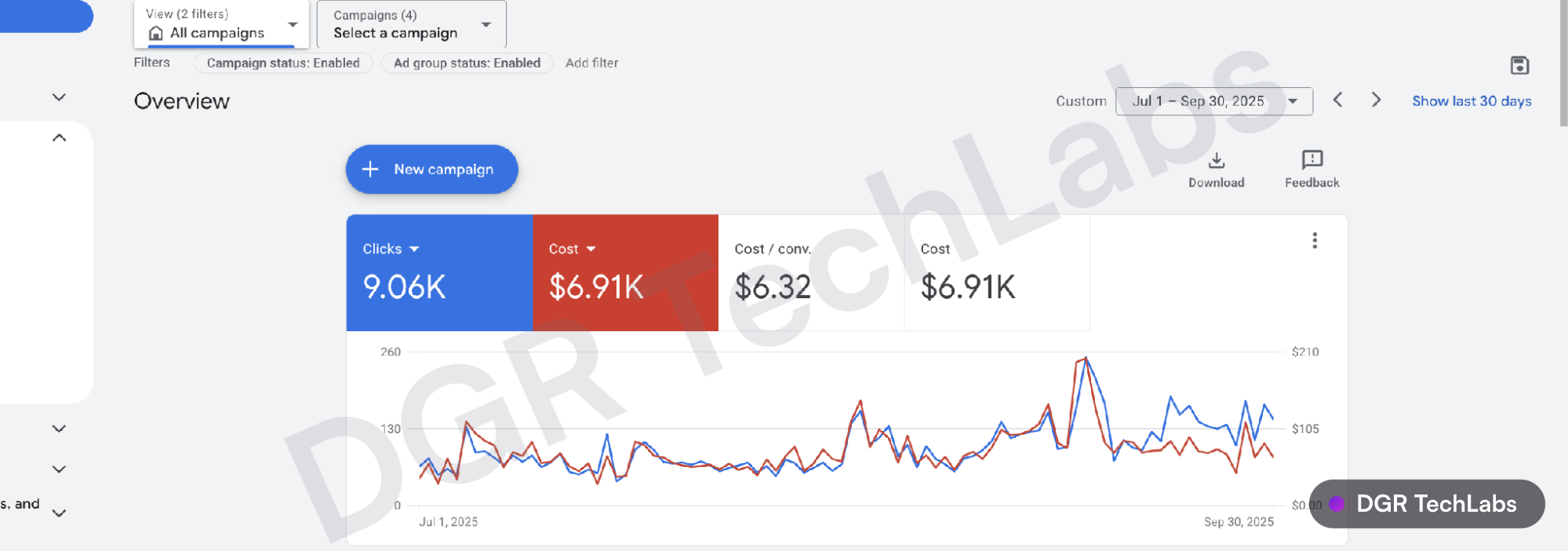
Task: Click the Filters label
Action: click(x=151, y=62)
